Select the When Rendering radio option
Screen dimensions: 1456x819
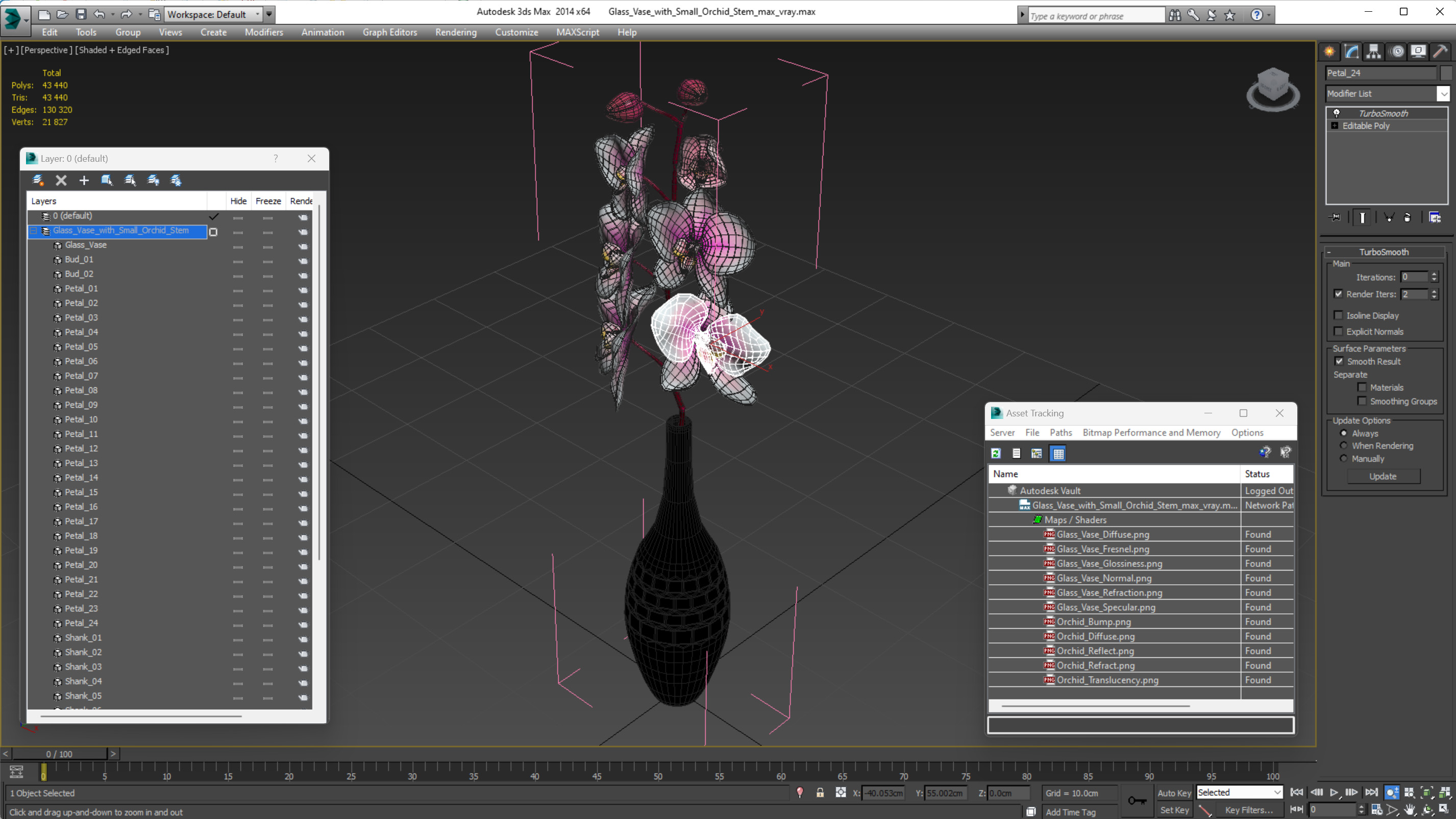[x=1344, y=446]
